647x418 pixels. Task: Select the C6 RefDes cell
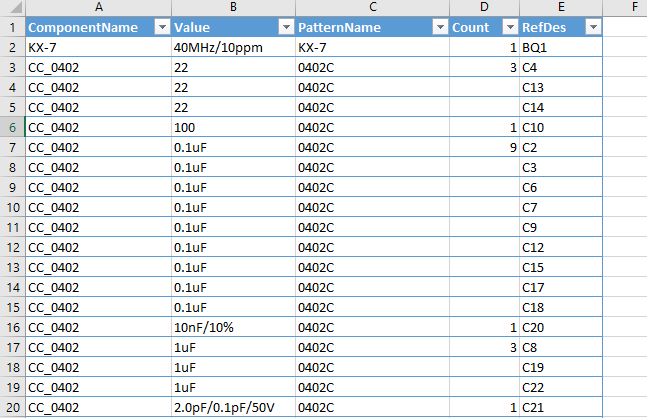pyautogui.click(x=561, y=187)
